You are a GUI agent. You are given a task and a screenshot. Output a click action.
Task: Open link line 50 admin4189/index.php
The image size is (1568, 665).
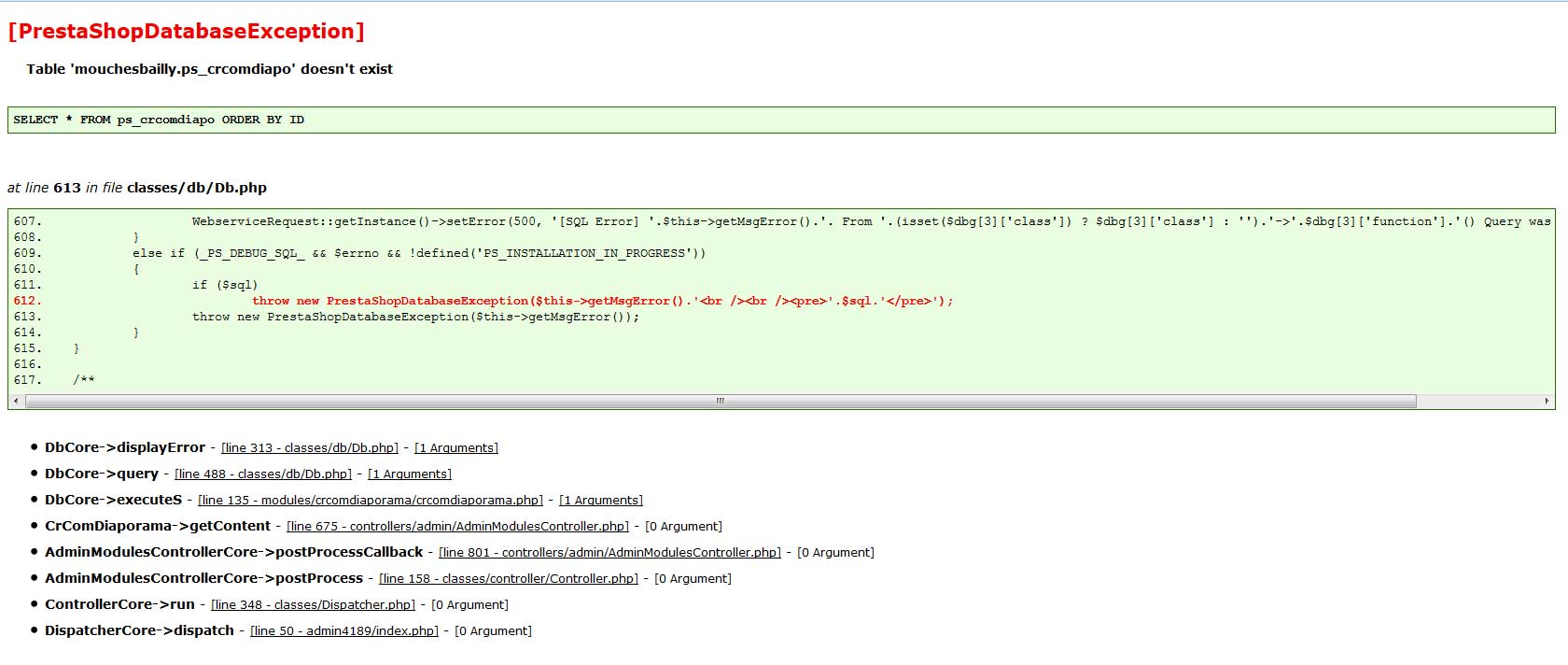pyautogui.click(x=344, y=631)
